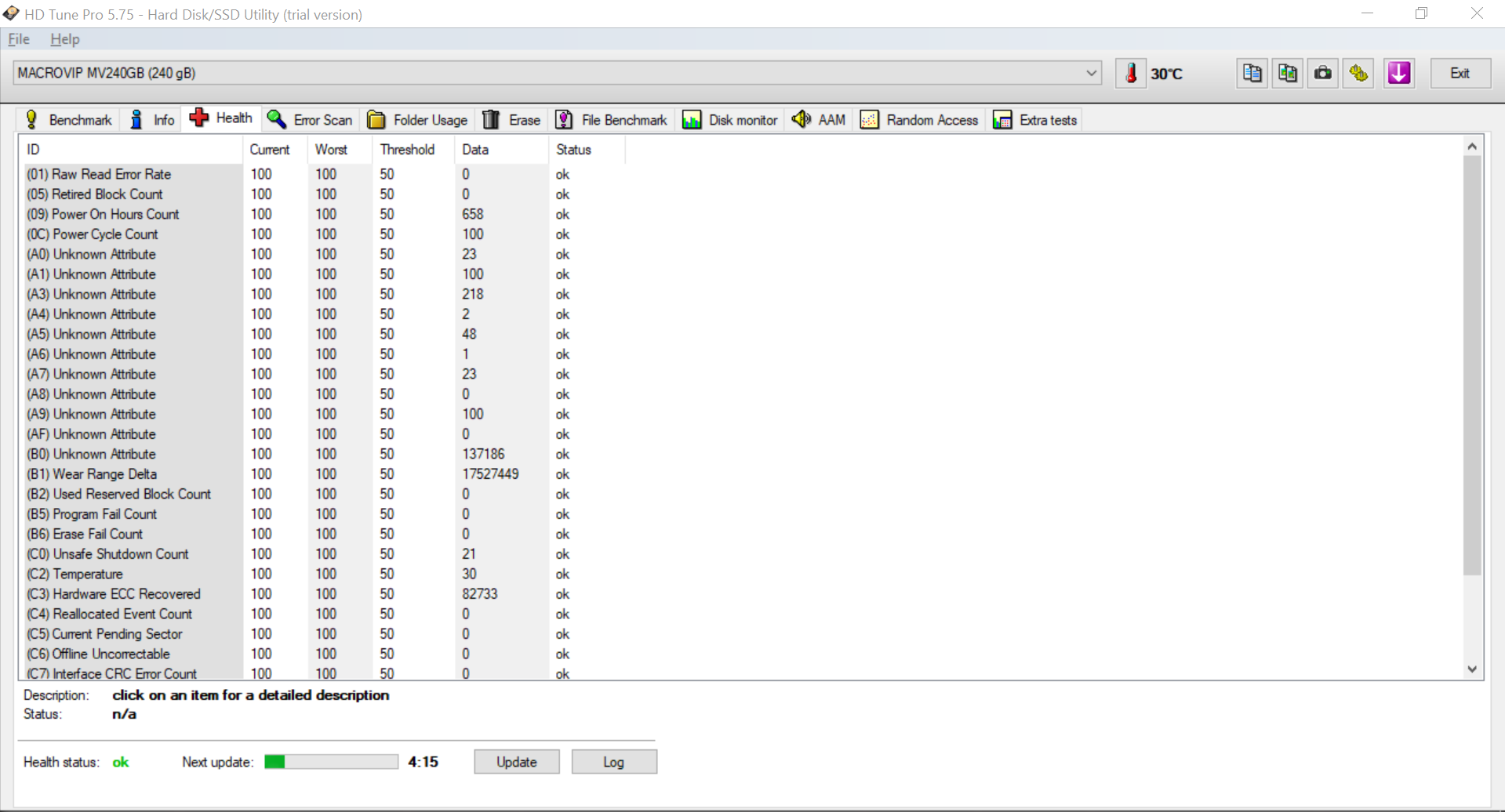The height and width of the screenshot is (812, 1505).
Task: Click the green Health status ok text
Action: click(x=120, y=762)
